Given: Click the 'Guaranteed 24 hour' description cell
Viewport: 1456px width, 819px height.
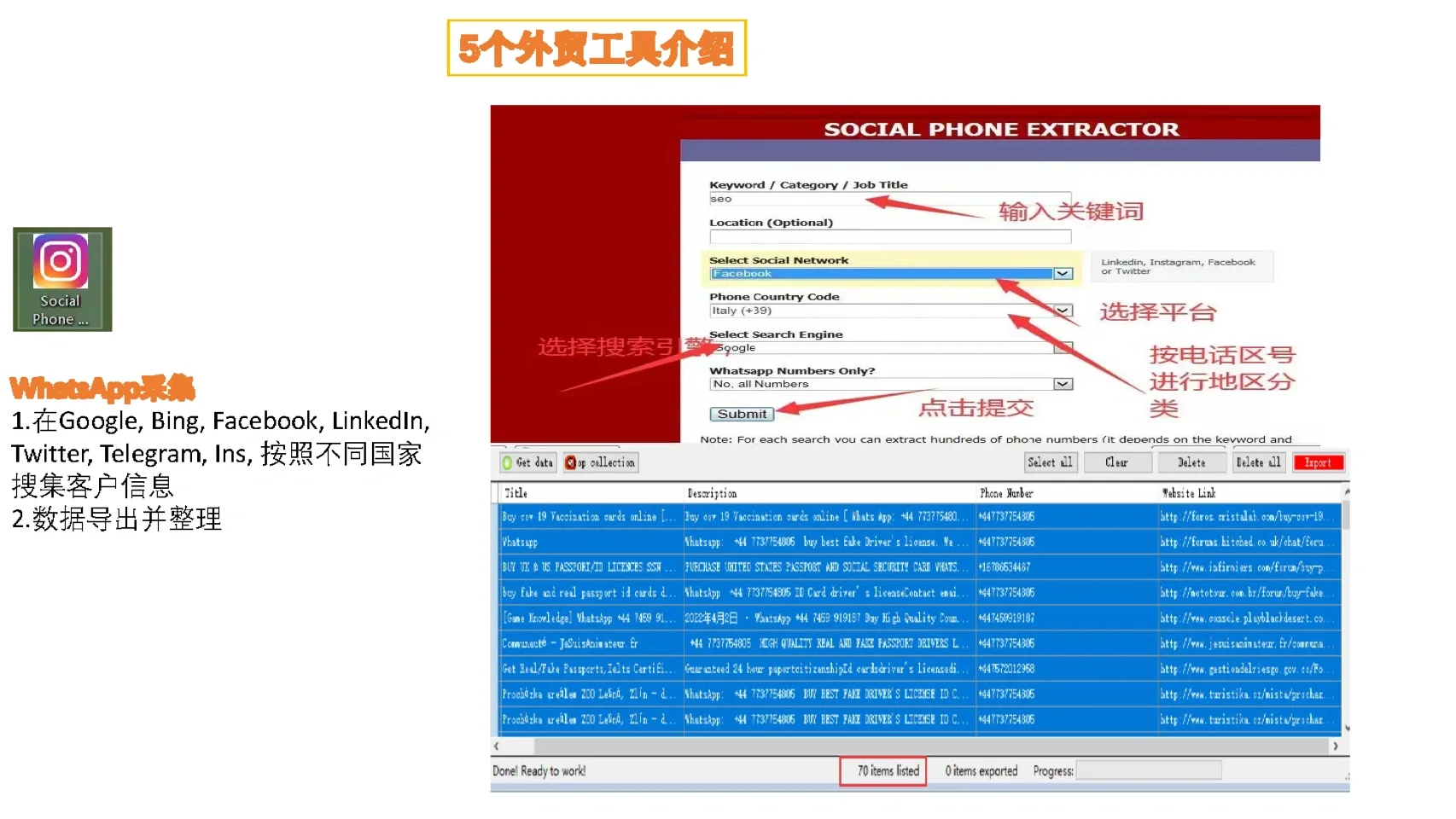Looking at the screenshot, I should pyautogui.click(x=829, y=669).
